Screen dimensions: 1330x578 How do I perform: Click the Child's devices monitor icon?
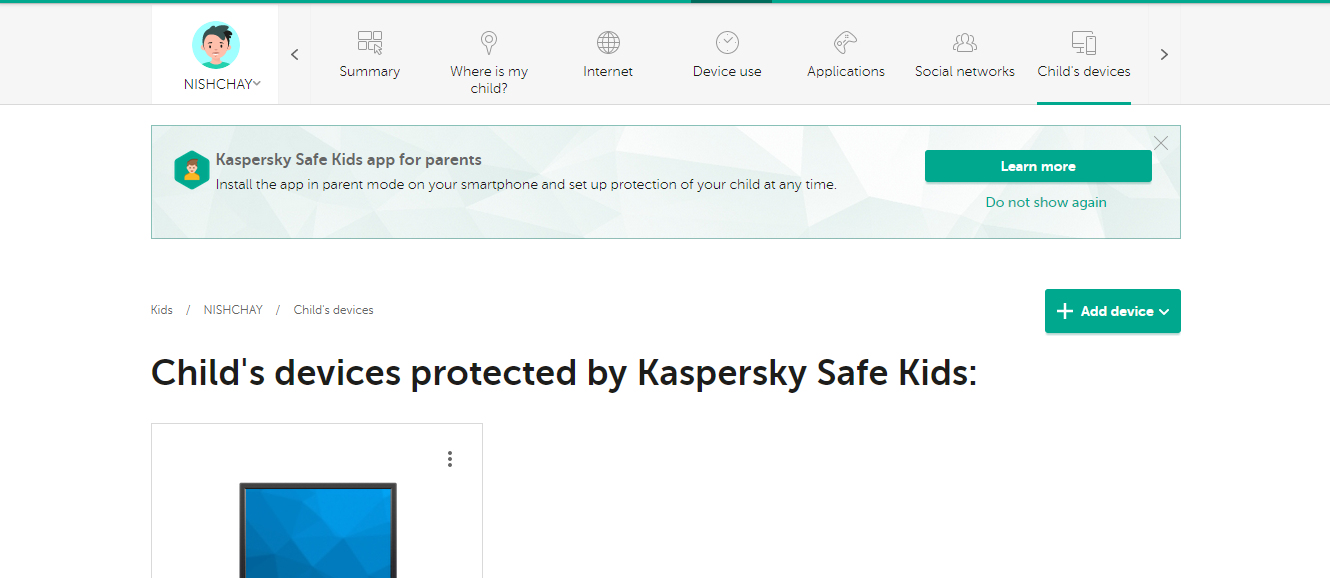(x=1084, y=42)
